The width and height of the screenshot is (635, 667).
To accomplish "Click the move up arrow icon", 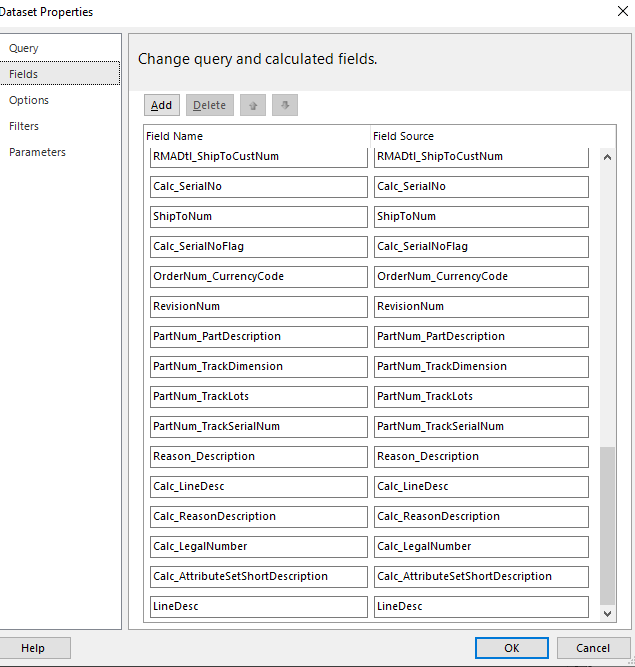I will click(x=253, y=105).
